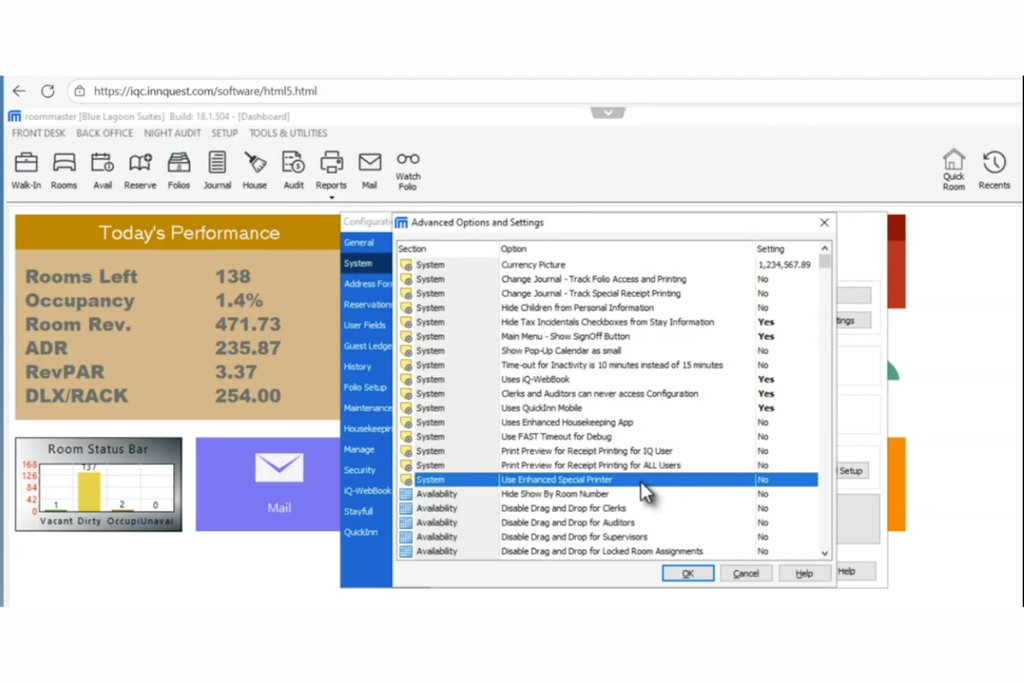The height and width of the screenshot is (683, 1024).
Task: Click the browser back arrow
Action: coord(19,91)
